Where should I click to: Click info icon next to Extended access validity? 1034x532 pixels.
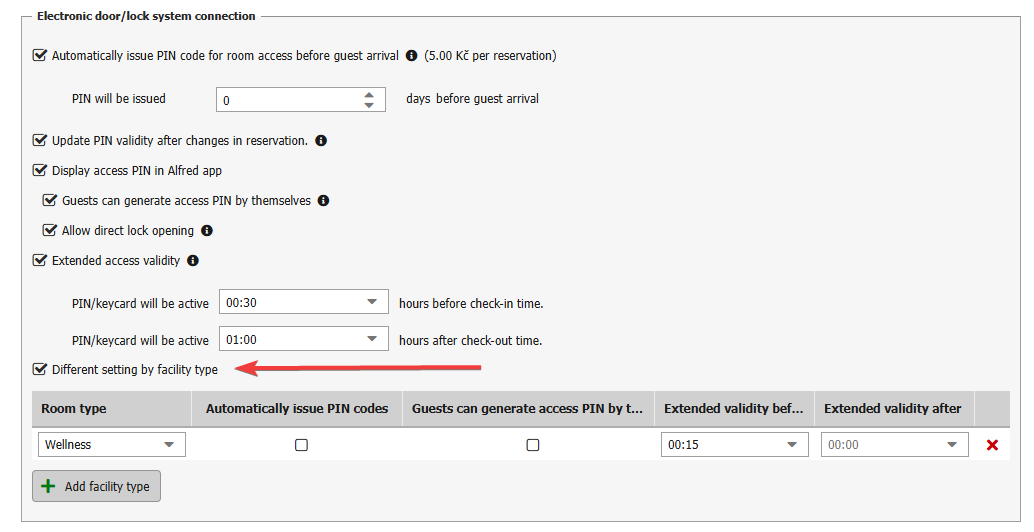tap(193, 261)
